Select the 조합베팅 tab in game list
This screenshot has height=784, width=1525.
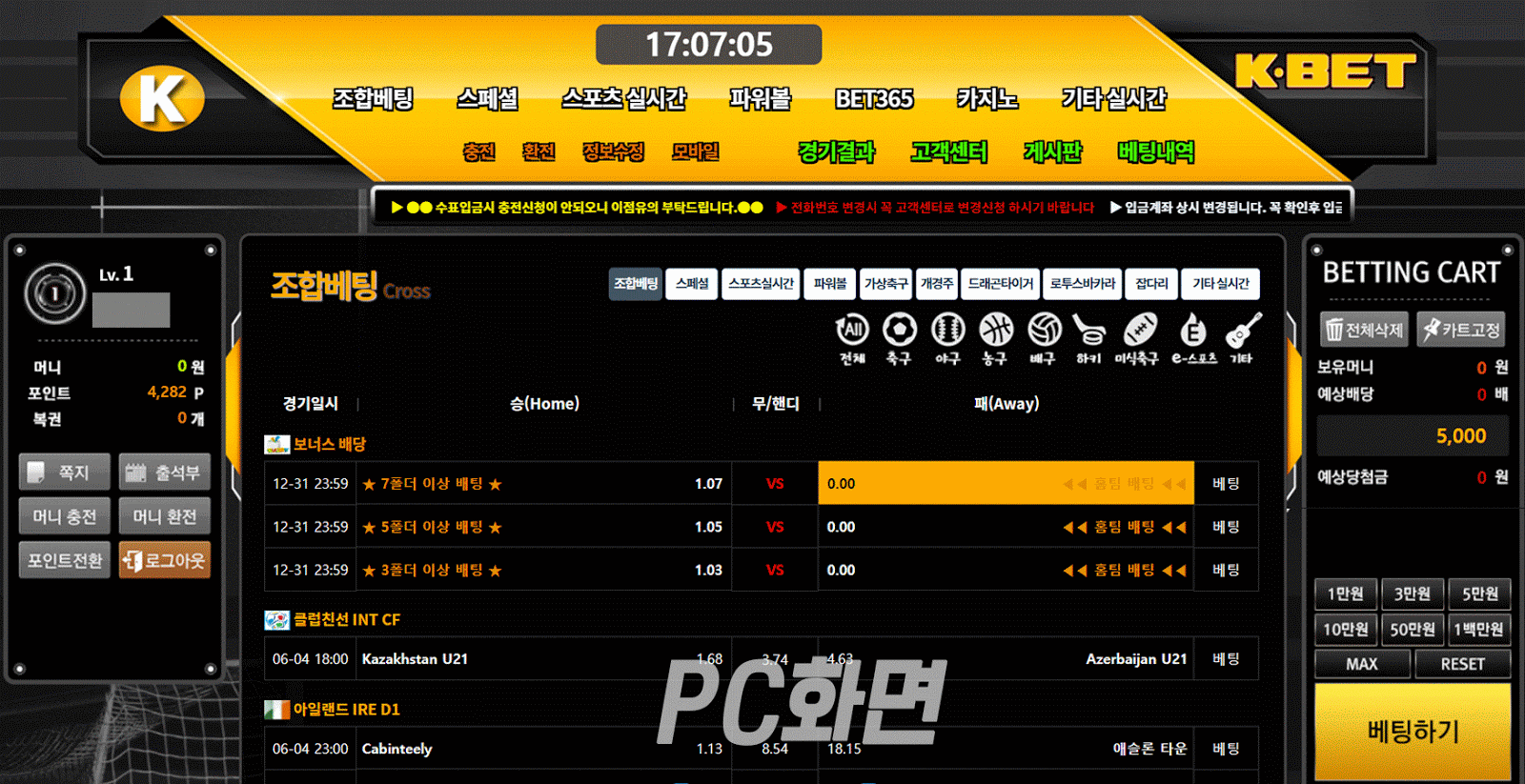(636, 284)
